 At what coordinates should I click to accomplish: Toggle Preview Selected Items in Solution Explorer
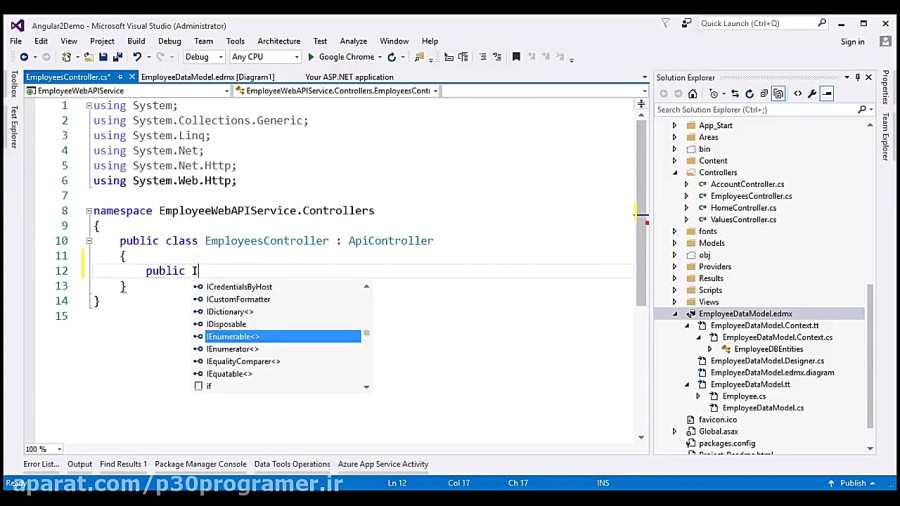tap(827, 94)
